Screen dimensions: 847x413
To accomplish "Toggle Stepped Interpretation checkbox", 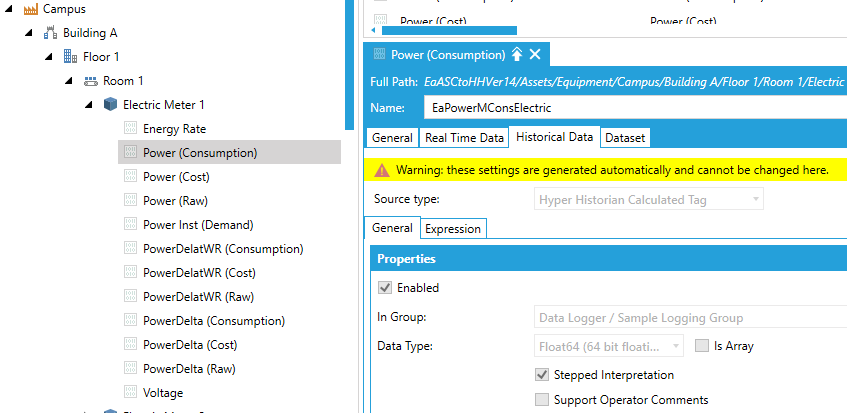I will tap(542, 375).
